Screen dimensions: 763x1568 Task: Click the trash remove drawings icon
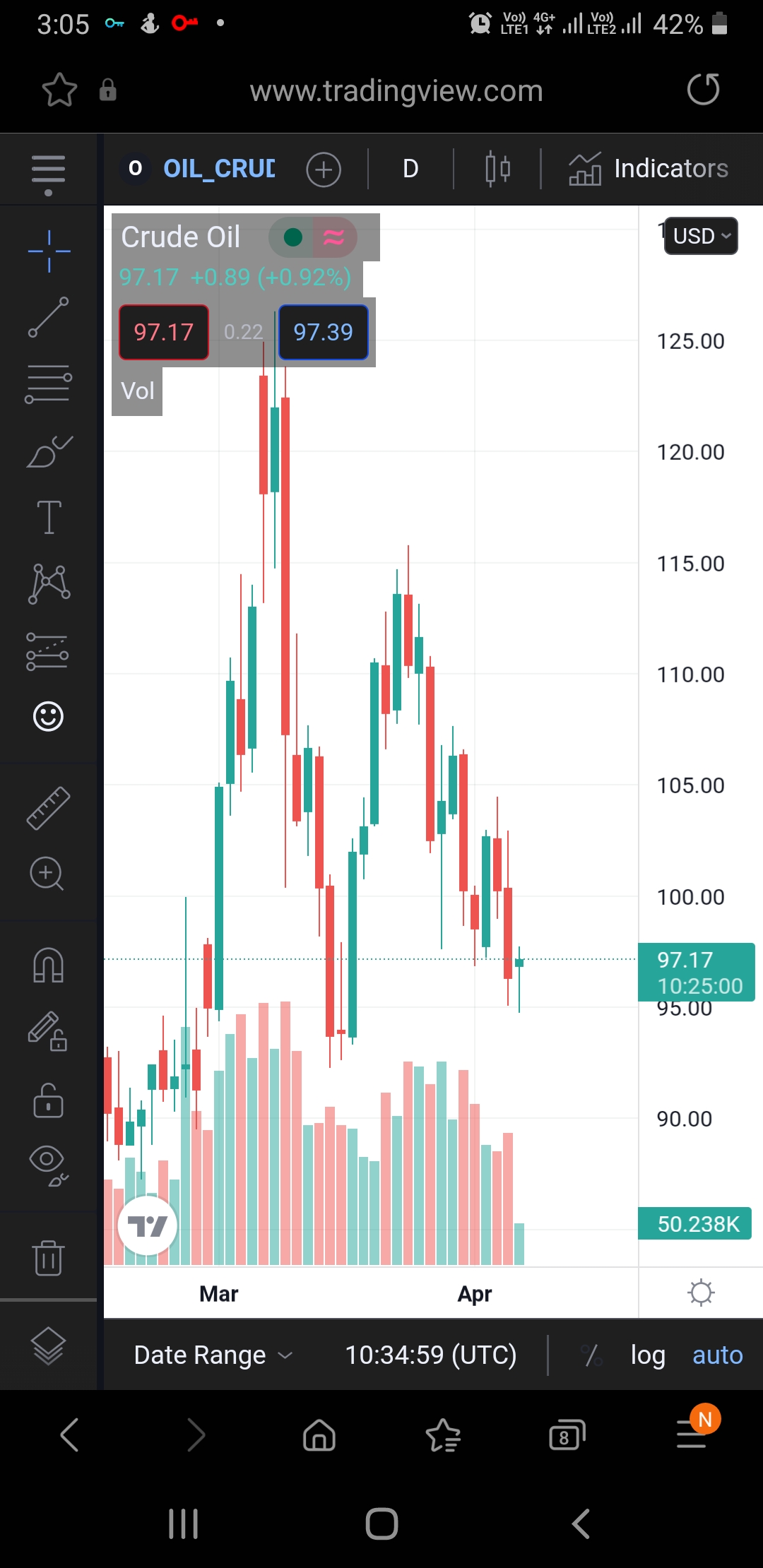coord(48,1258)
